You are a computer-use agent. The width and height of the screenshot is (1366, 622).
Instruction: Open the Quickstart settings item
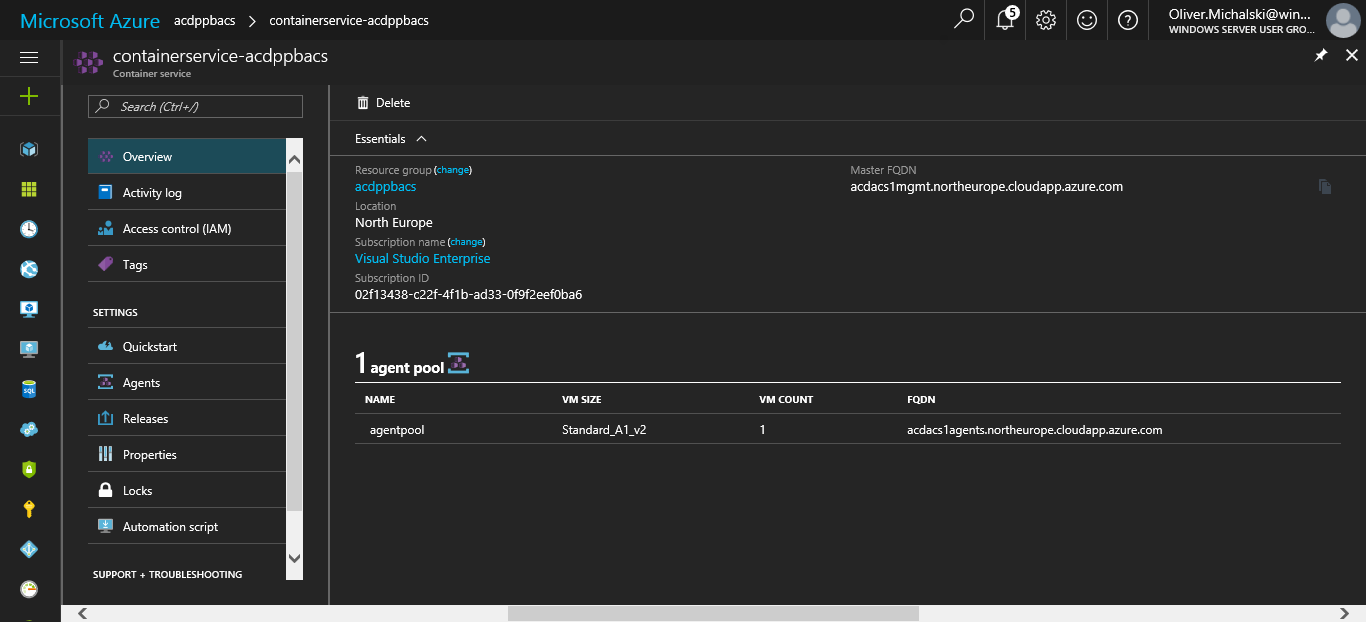point(187,346)
